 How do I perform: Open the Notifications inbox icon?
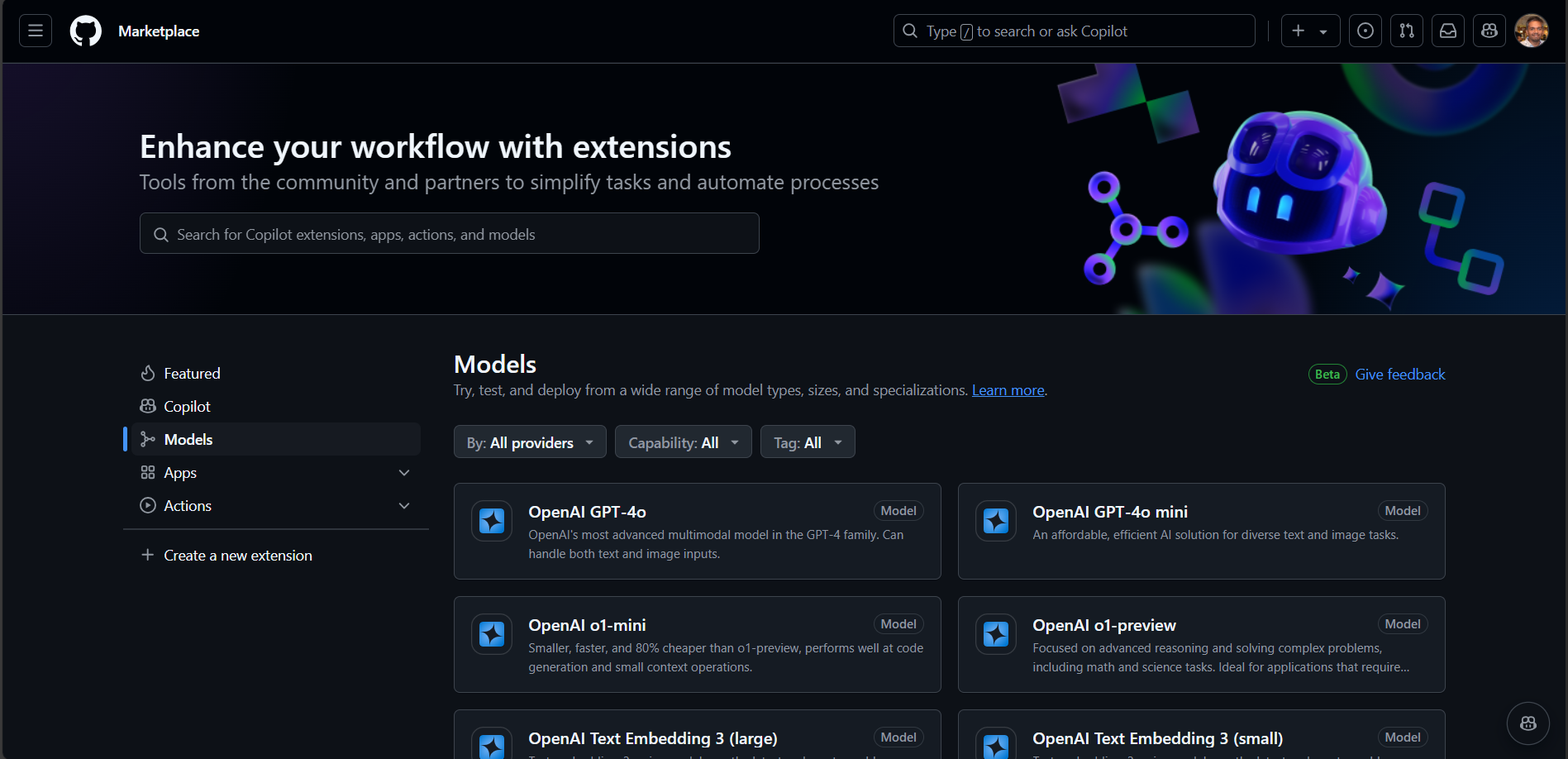click(x=1448, y=31)
